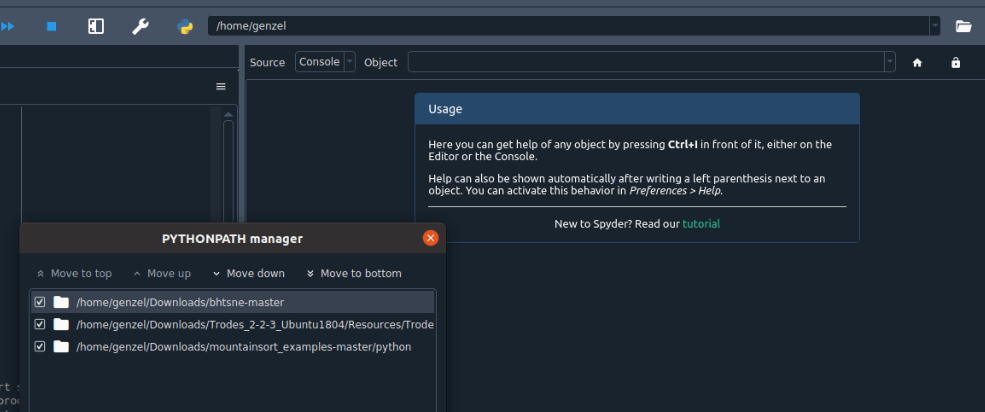Open the Spyder tutorial link
Viewport: 985px width, 412px height.
701,224
